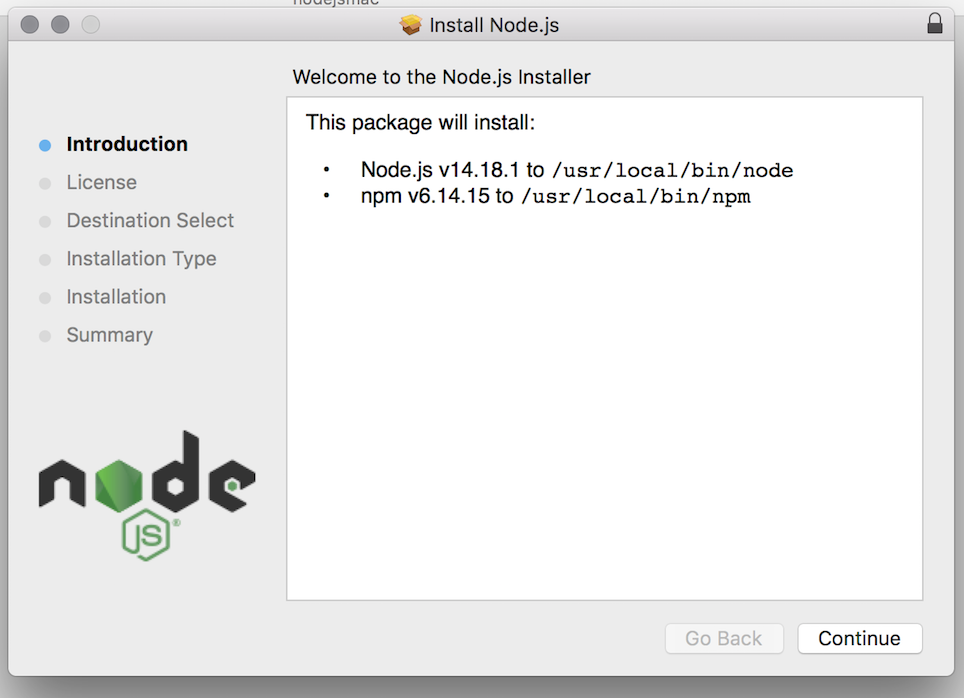964x698 pixels.
Task: Click the blue bullet beside Introduction
Action: (x=45, y=145)
